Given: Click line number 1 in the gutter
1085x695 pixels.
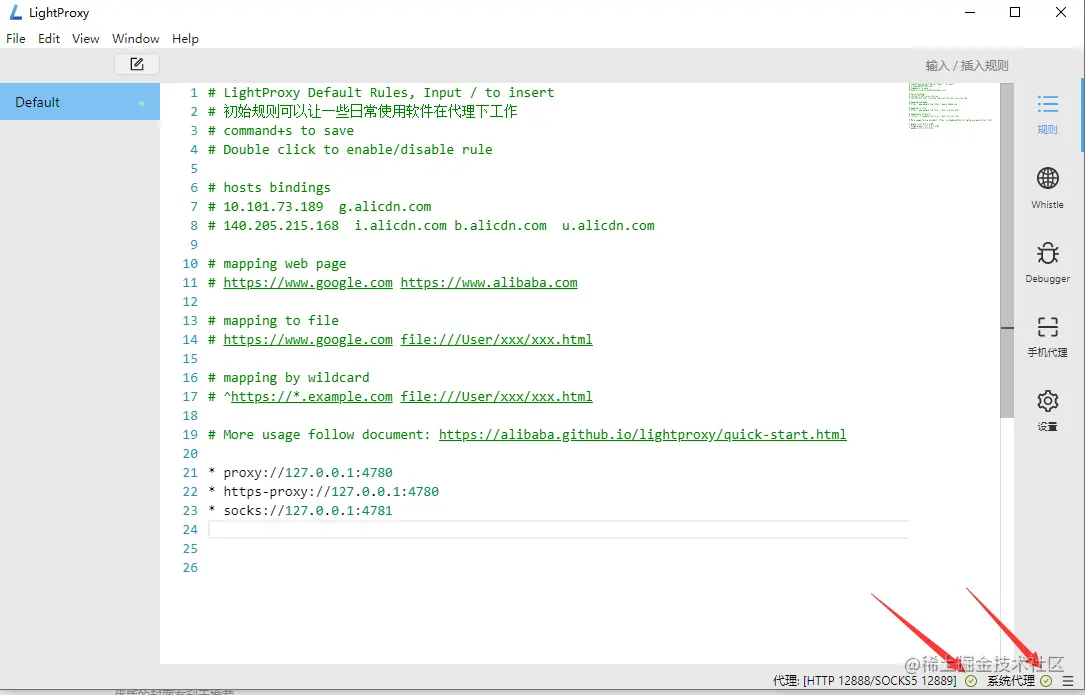Looking at the screenshot, I should click(194, 93).
